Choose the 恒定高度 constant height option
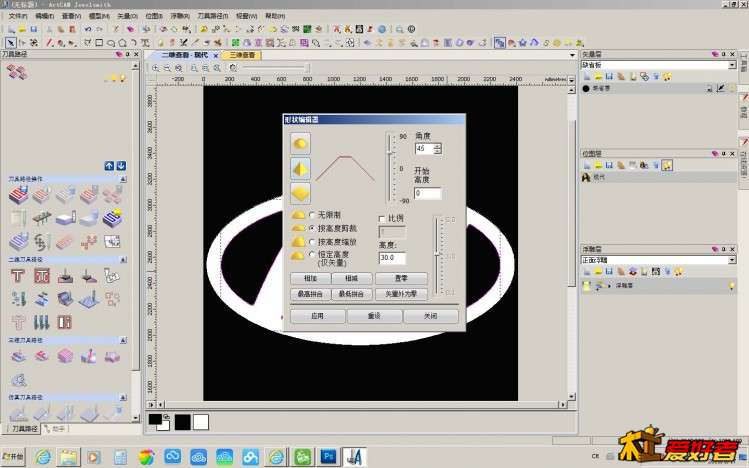This screenshot has width=749, height=468. point(312,255)
